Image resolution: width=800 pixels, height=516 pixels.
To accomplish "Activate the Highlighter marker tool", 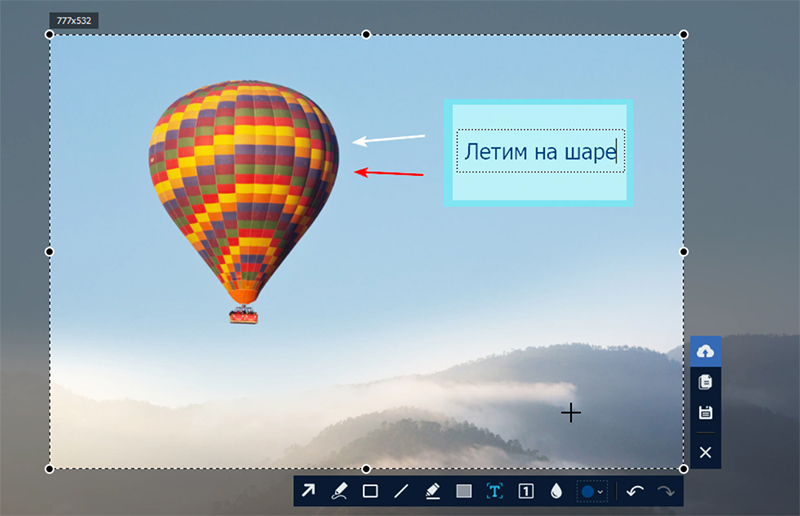I will pyautogui.click(x=432, y=491).
